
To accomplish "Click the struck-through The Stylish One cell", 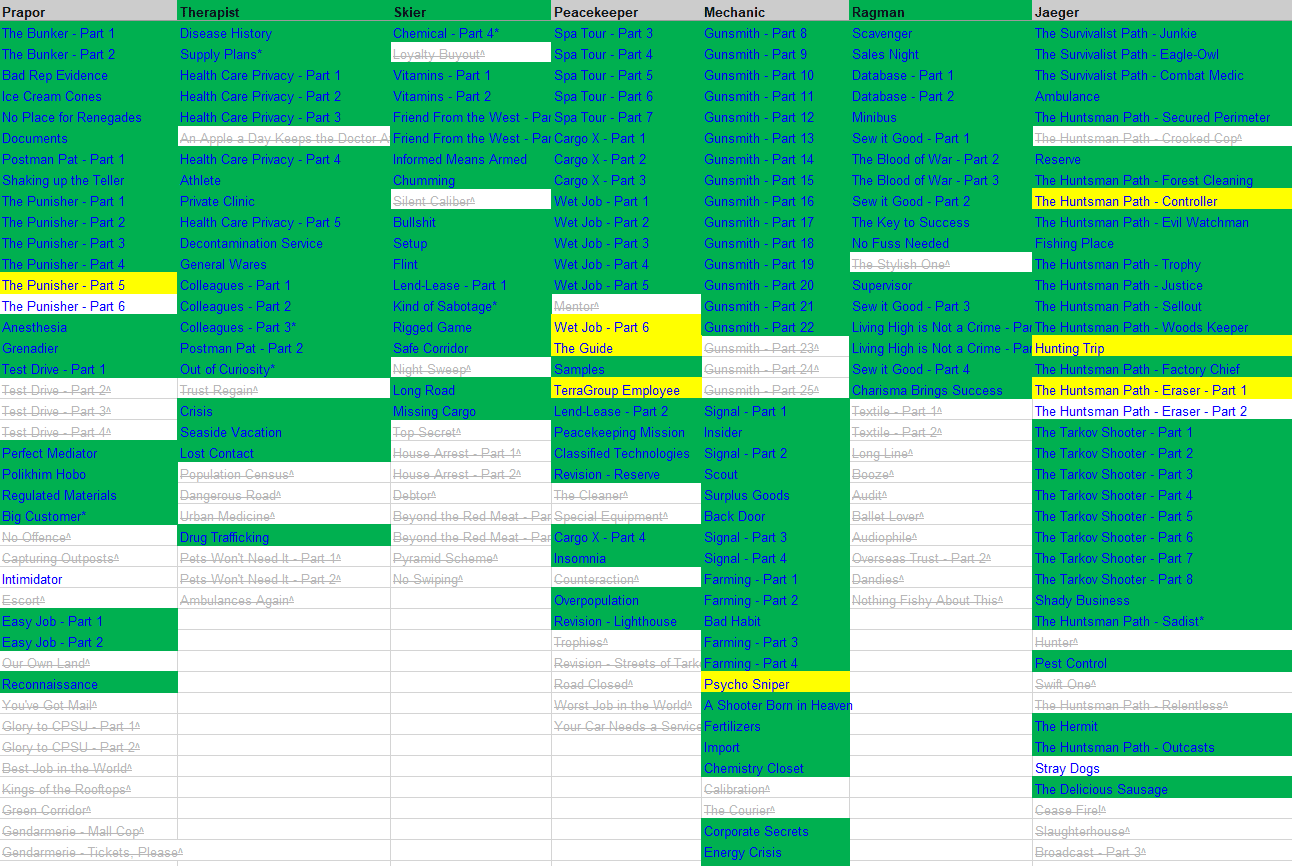I will [x=941, y=264].
